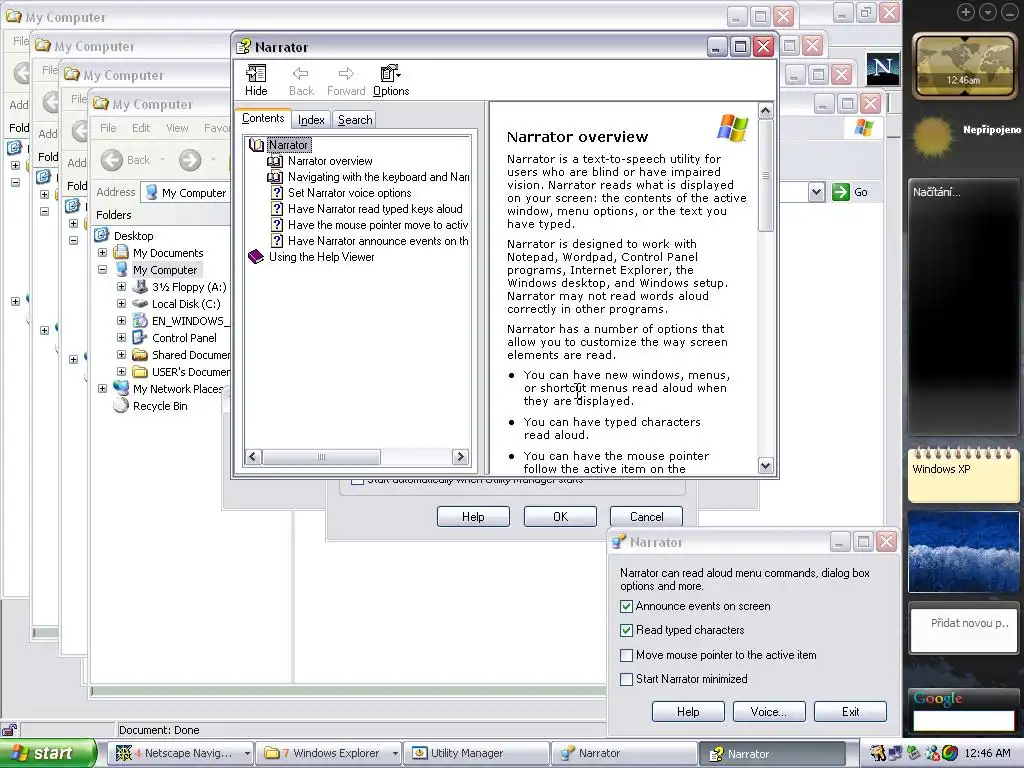Click the Hide toolbar icon in Narrator help
The height and width of the screenshot is (768, 1024).
tap(256, 80)
